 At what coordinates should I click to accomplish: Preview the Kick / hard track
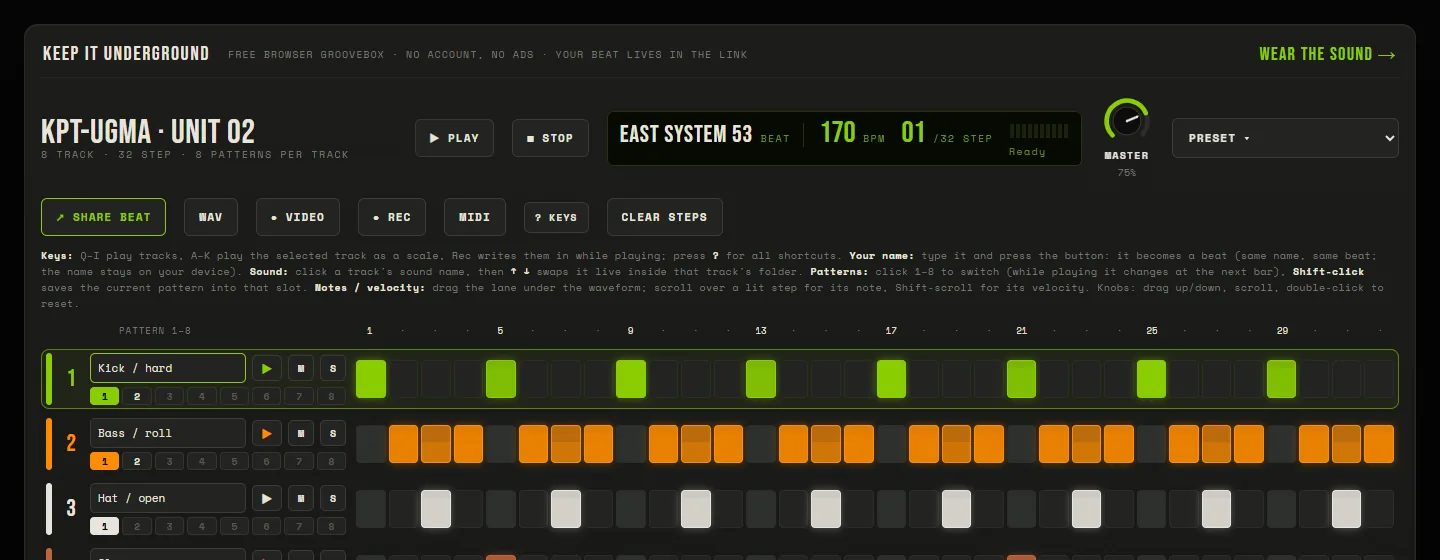[x=266, y=368]
